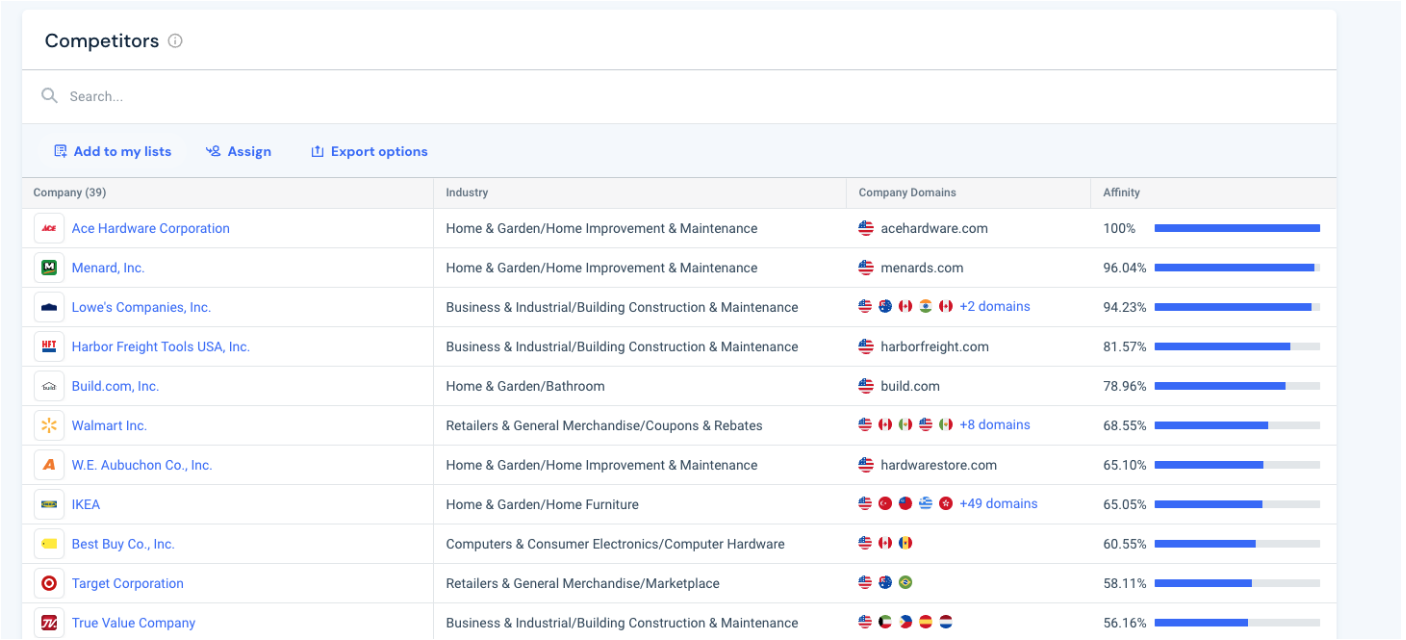
Task: Open Lowe's Companies, Inc. company link
Action: [x=142, y=307]
